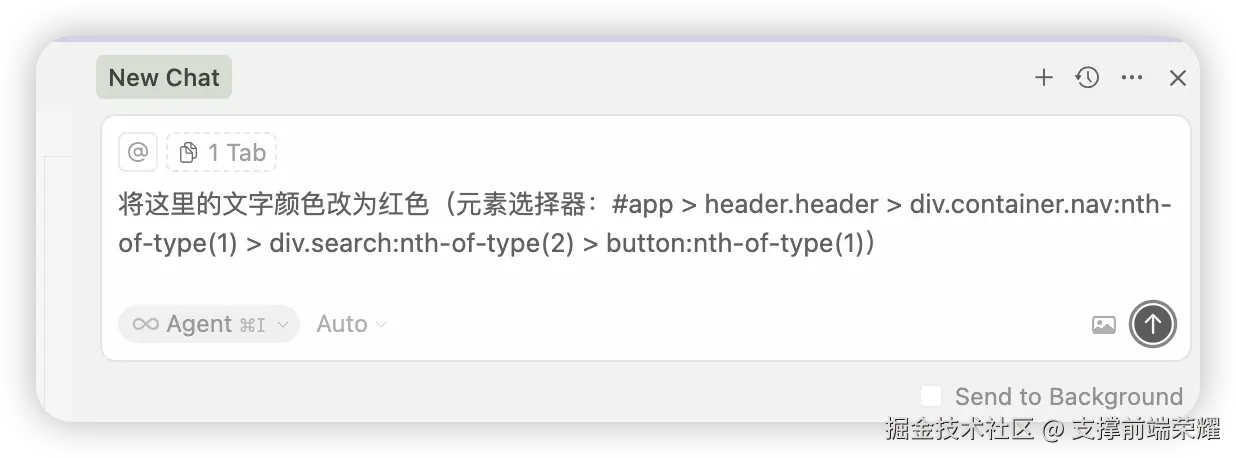1236x458 pixels.
Task: Click the word "header.header" in the prompt
Action: pyautogui.click(x=788, y=205)
